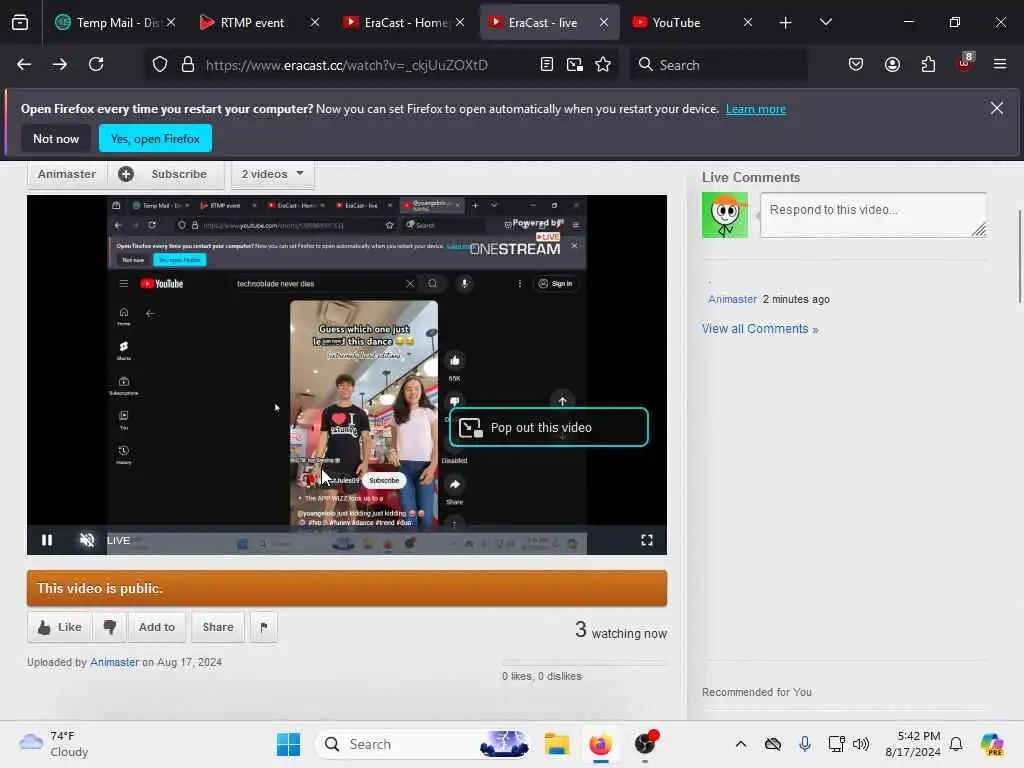Go forward with the browser forward arrow

60,65
